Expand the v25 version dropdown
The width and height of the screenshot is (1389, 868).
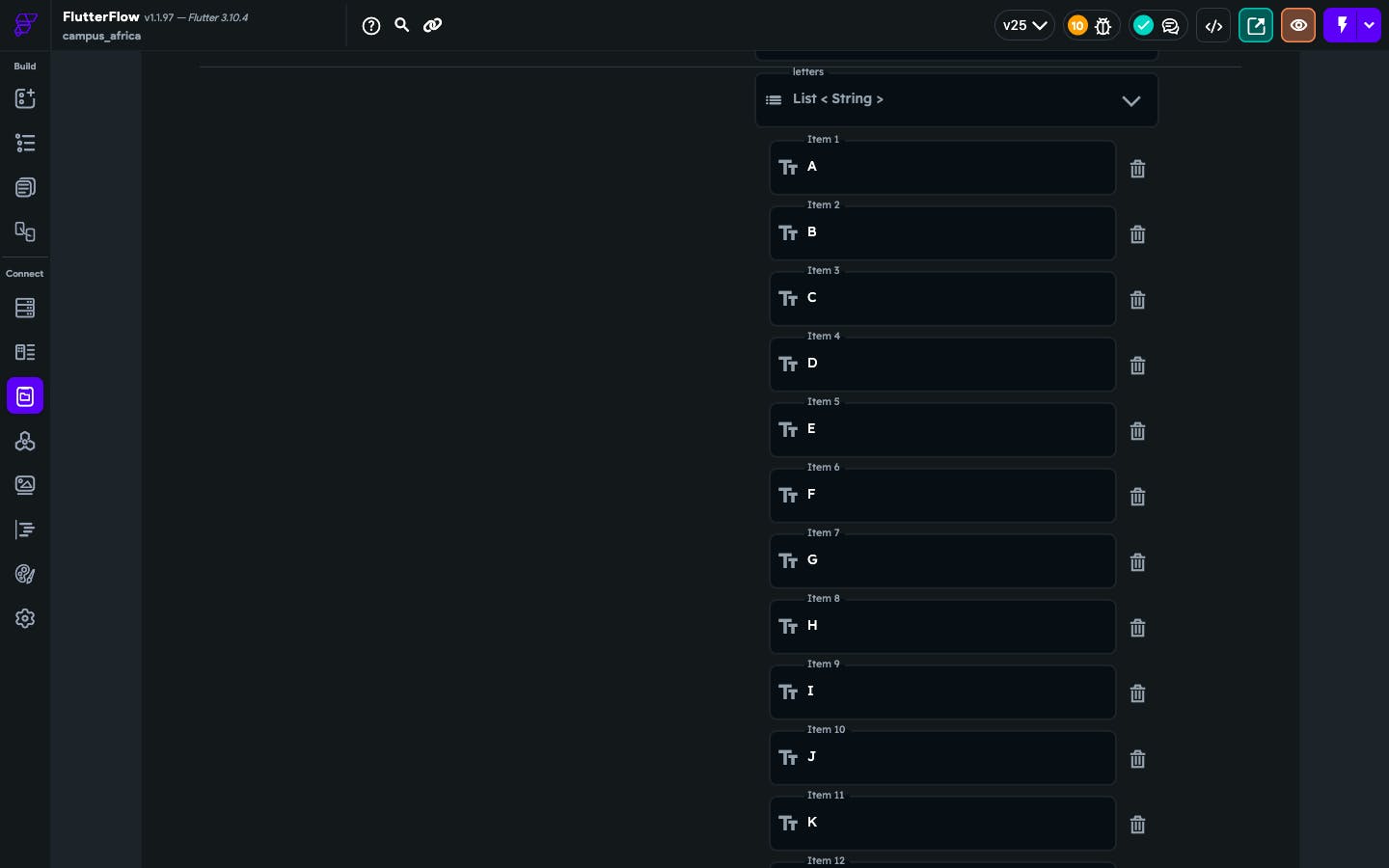(1024, 26)
